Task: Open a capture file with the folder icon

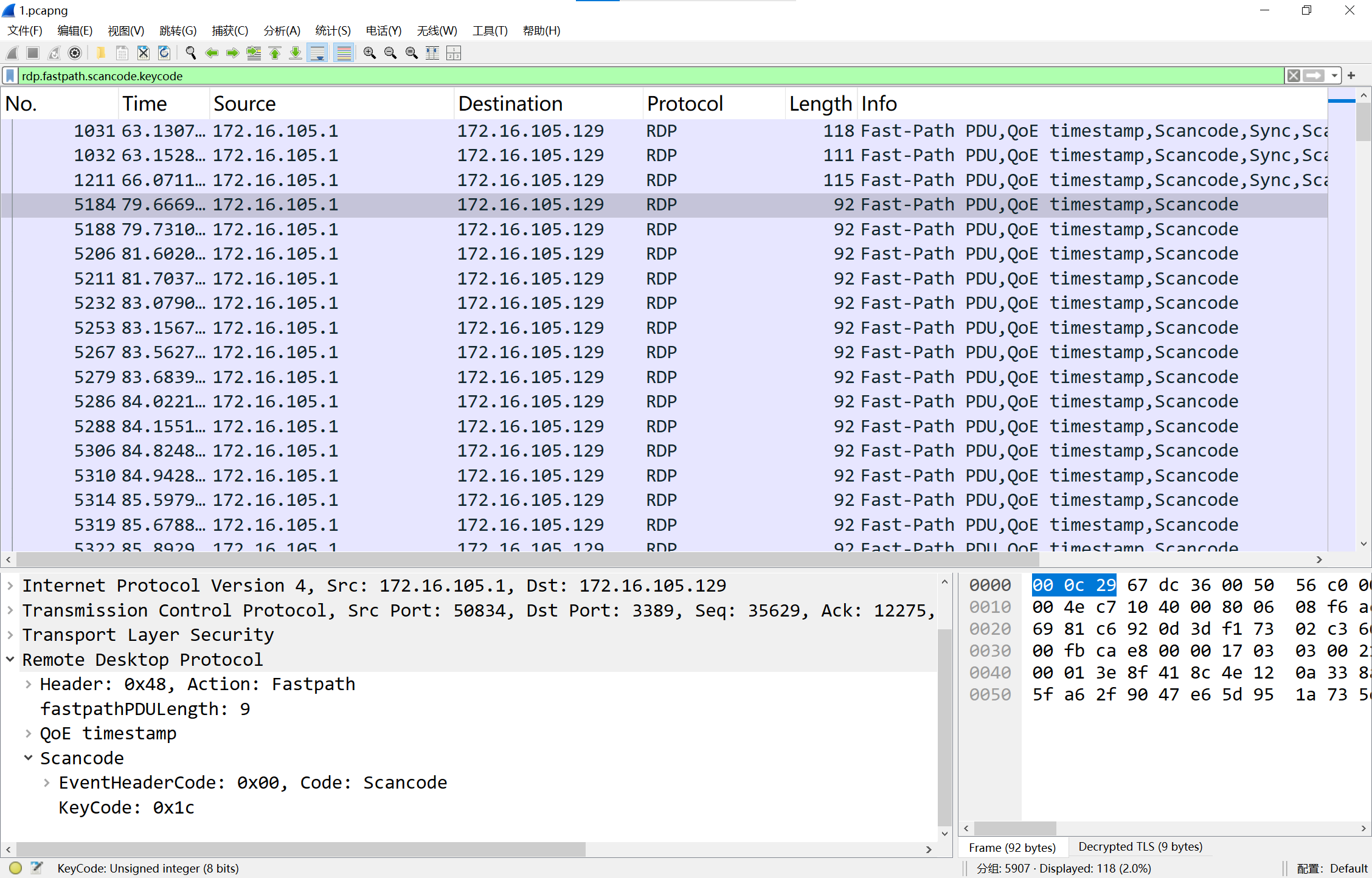Action: [102, 54]
